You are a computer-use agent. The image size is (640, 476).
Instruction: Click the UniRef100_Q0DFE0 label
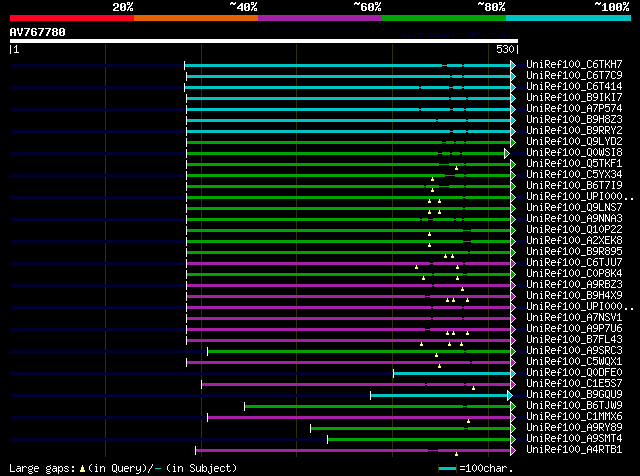point(574,373)
